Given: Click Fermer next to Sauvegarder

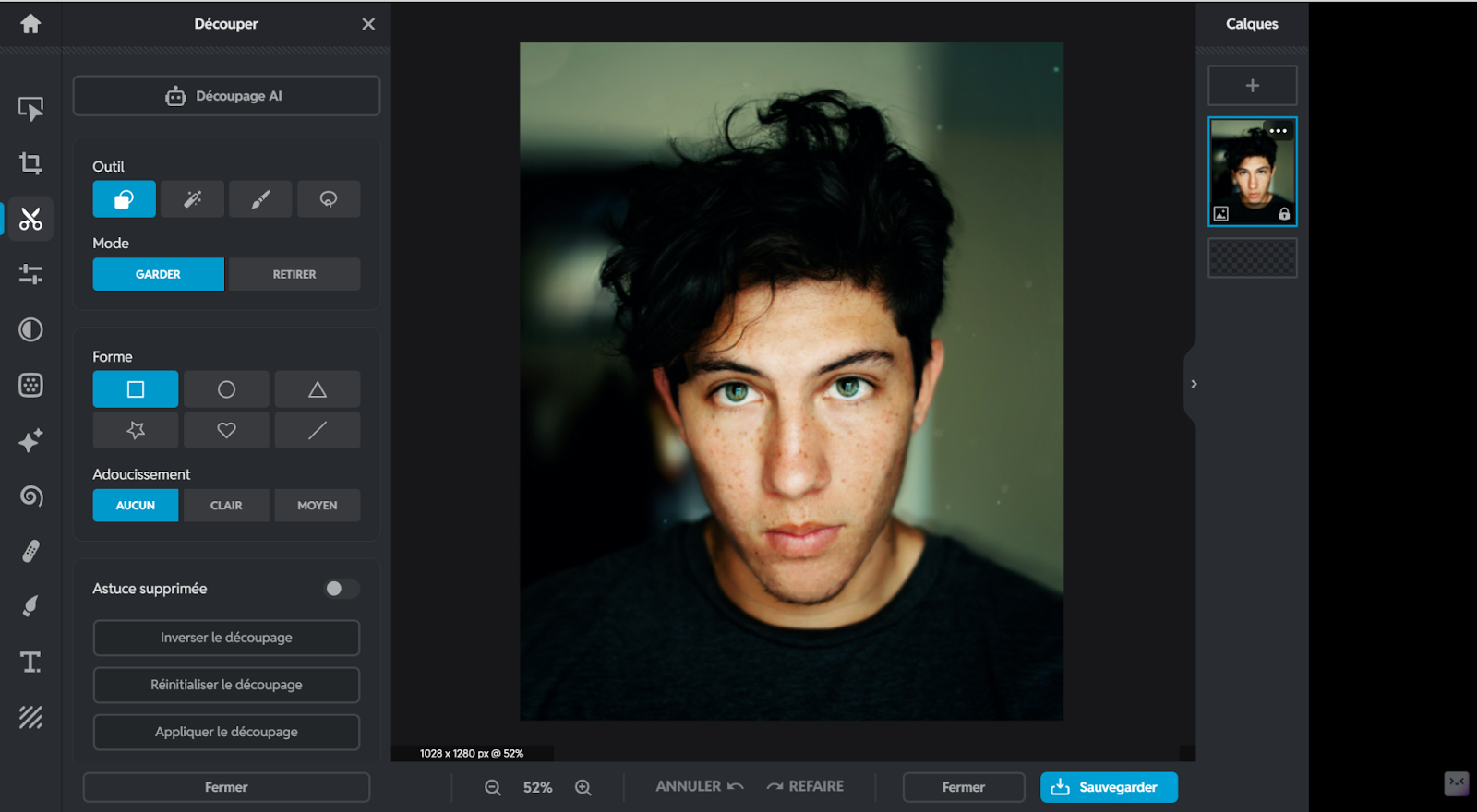Looking at the screenshot, I should (x=964, y=787).
